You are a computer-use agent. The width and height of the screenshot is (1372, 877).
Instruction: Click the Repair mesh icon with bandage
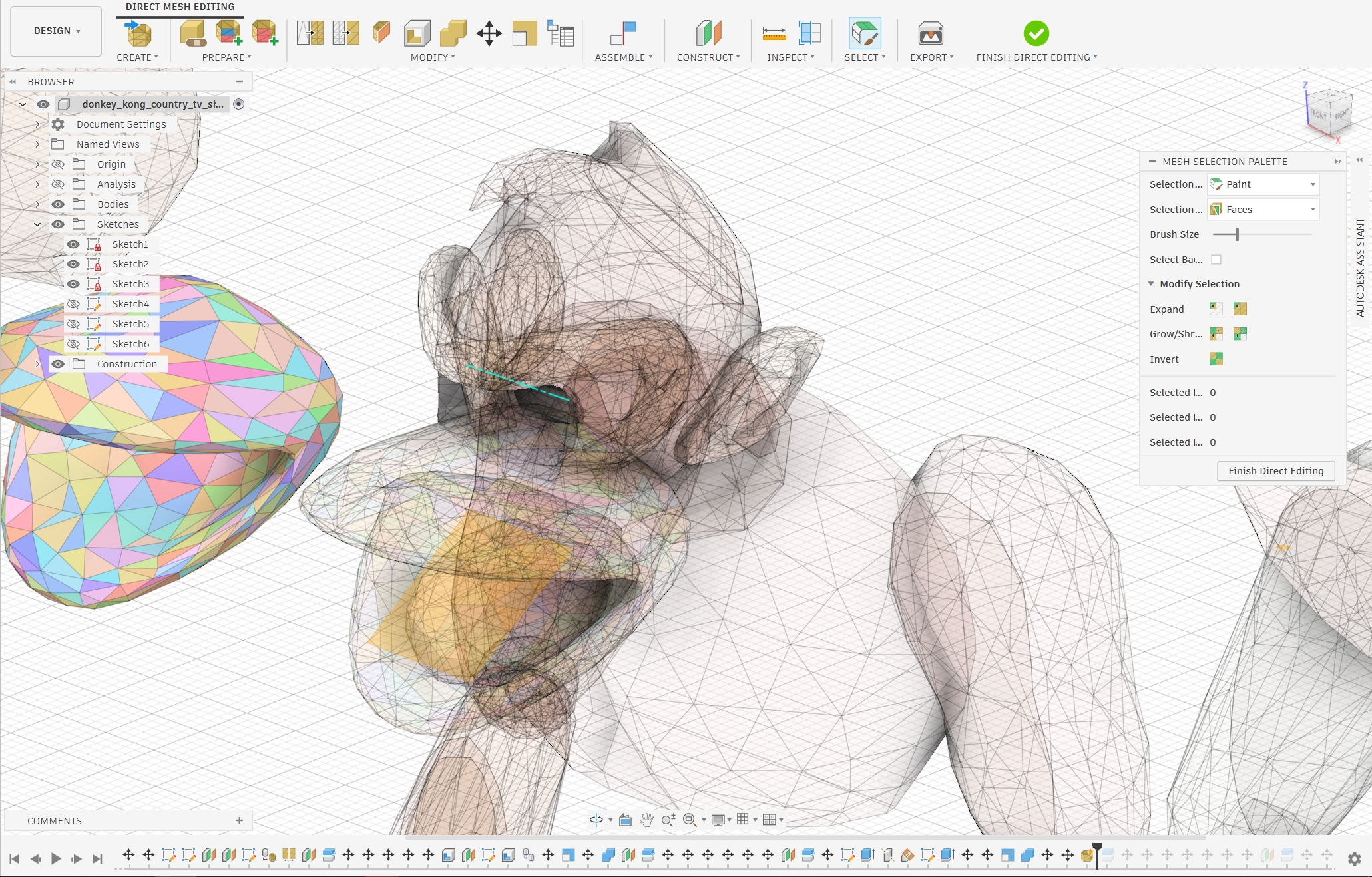(x=192, y=33)
